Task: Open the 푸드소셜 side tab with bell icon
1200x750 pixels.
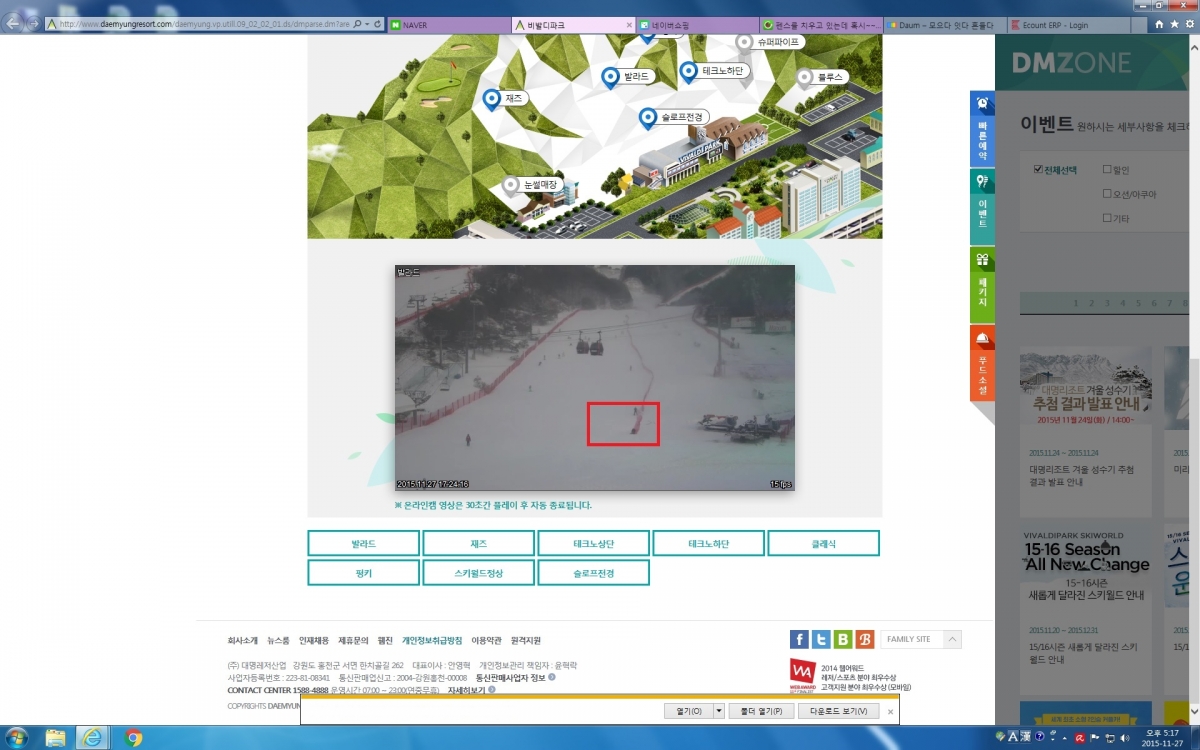Action: pyautogui.click(x=982, y=363)
